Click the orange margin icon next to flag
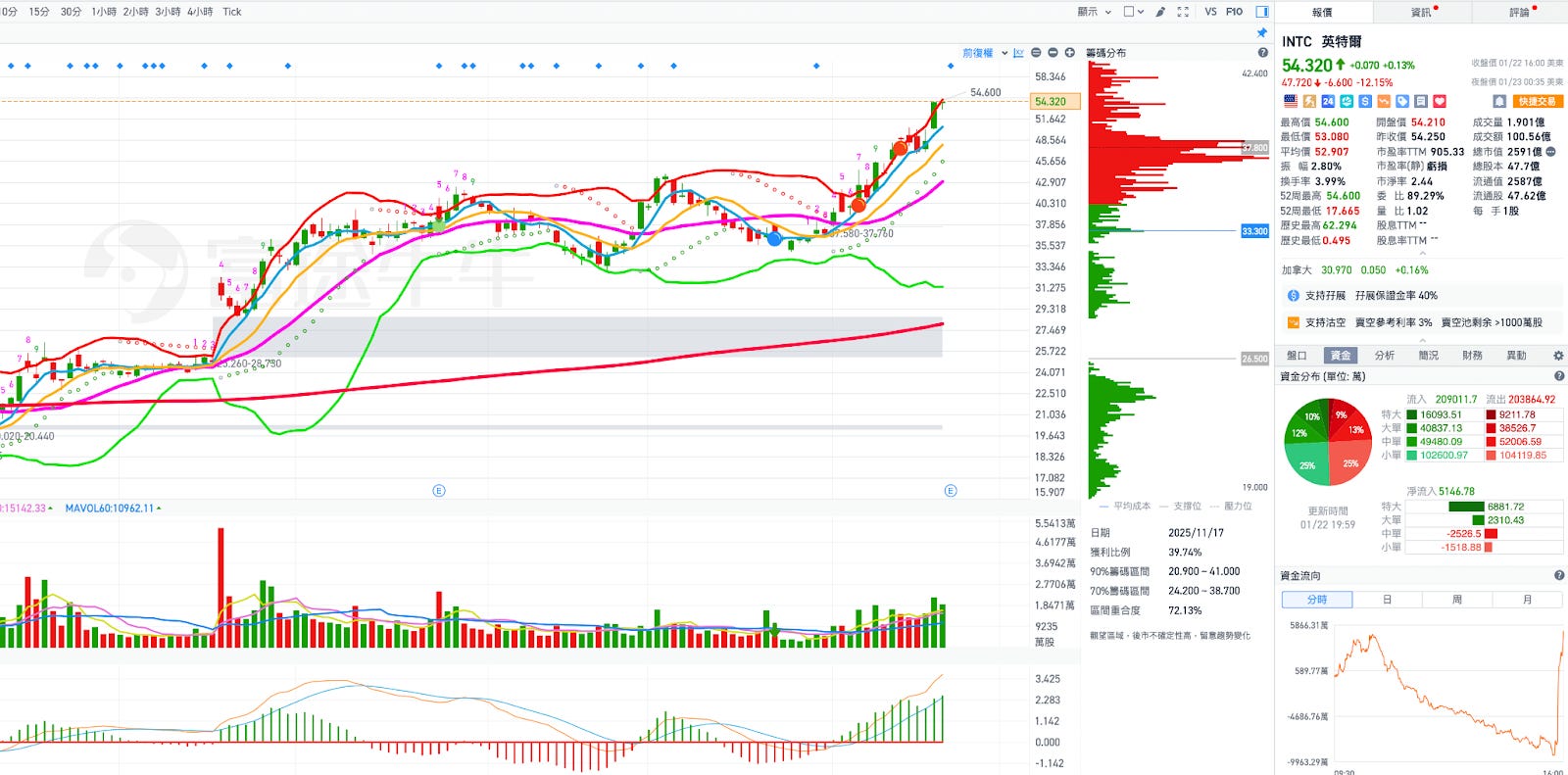 click(1309, 101)
